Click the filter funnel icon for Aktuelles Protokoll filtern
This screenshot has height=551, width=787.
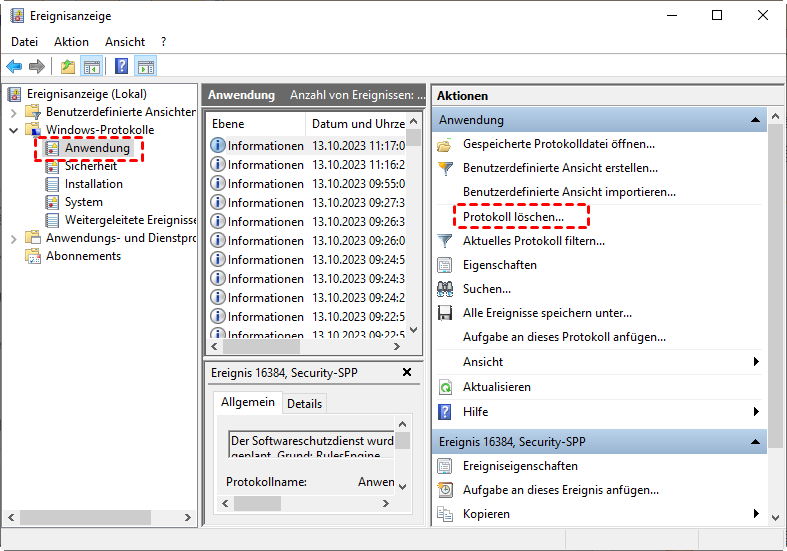tap(445, 241)
